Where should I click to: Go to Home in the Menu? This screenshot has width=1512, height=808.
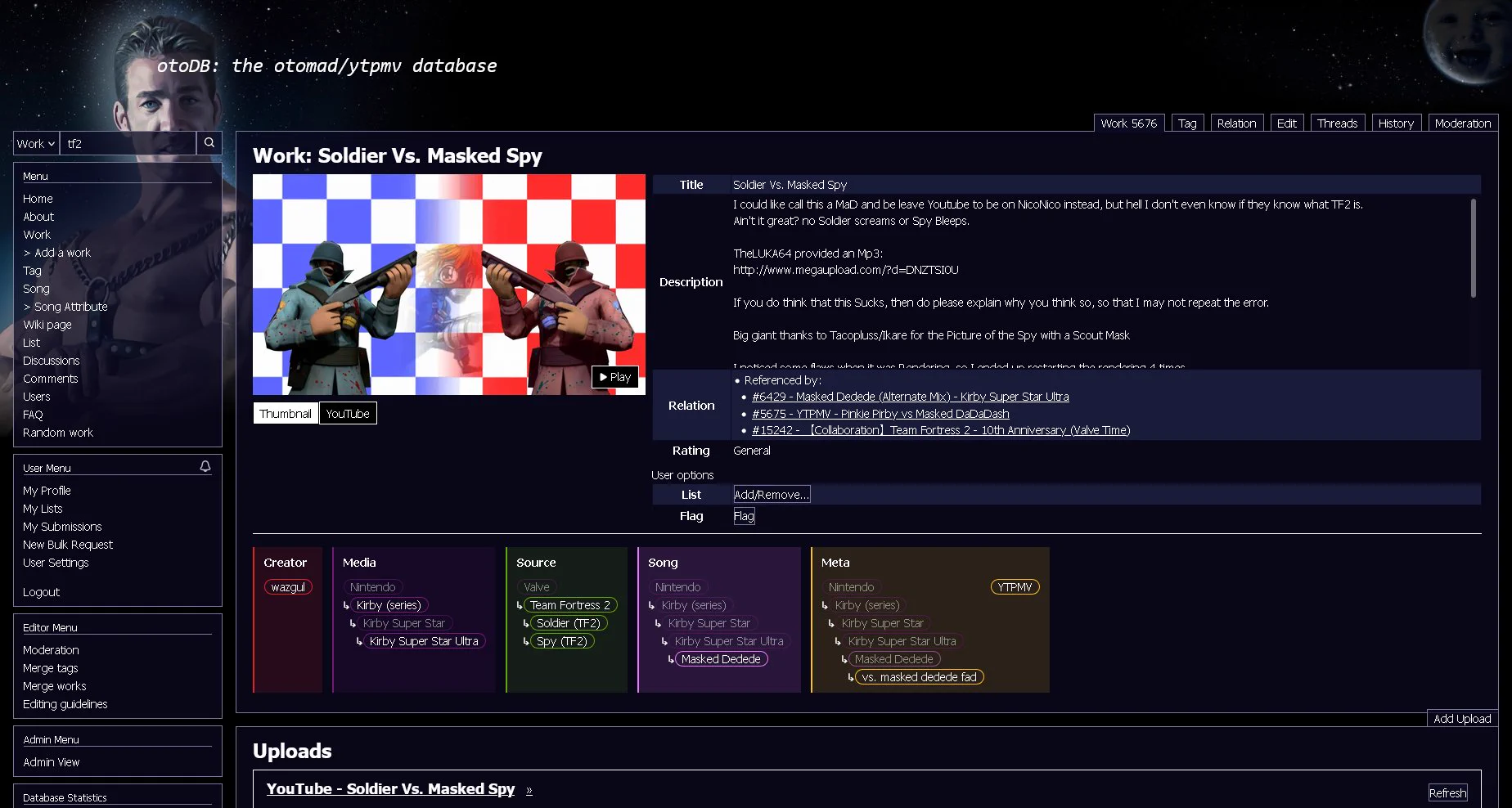(38, 199)
